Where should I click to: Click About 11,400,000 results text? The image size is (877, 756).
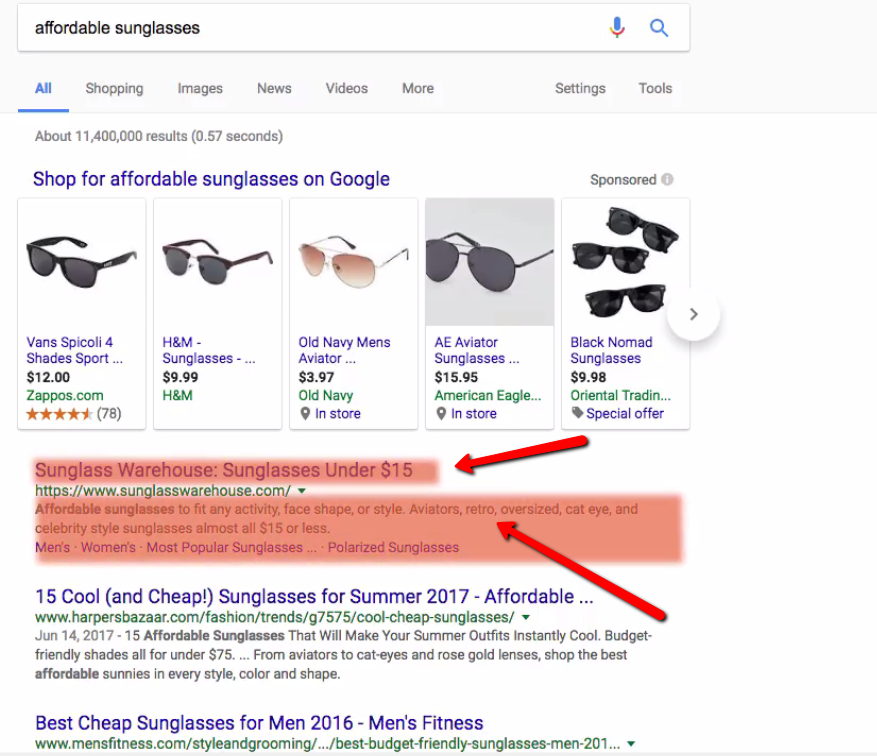(x=159, y=136)
